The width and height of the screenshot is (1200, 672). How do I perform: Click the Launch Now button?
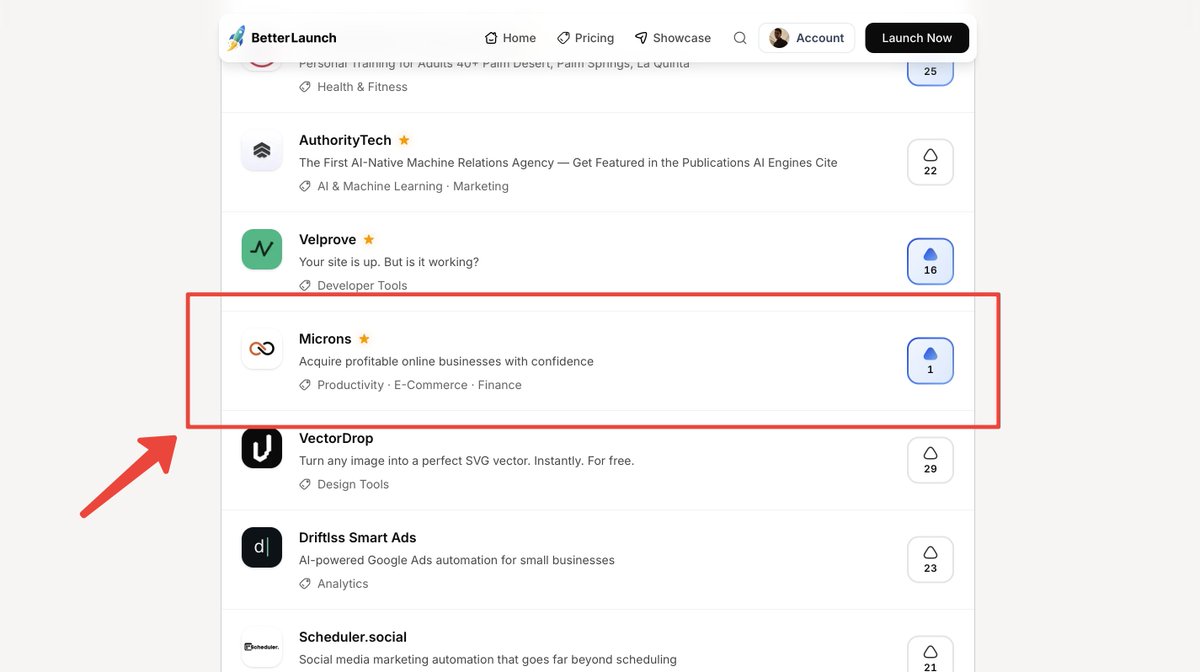tap(917, 38)
